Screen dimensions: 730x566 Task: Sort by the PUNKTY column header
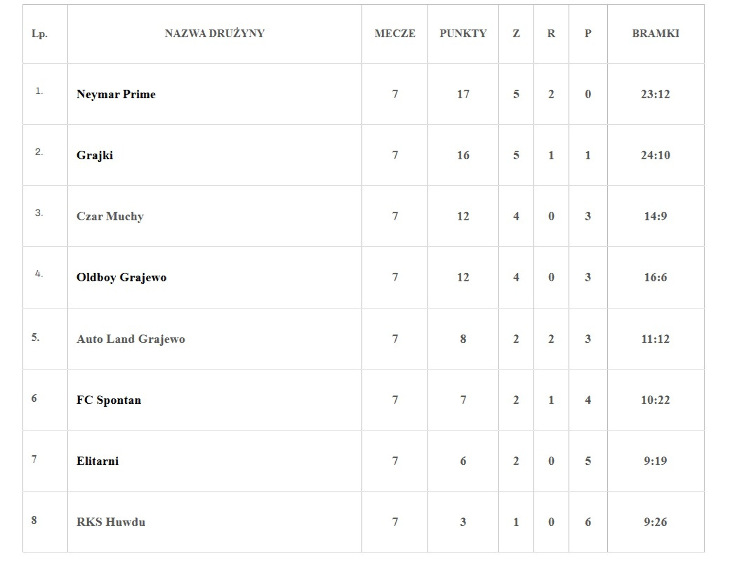[463, 33]
